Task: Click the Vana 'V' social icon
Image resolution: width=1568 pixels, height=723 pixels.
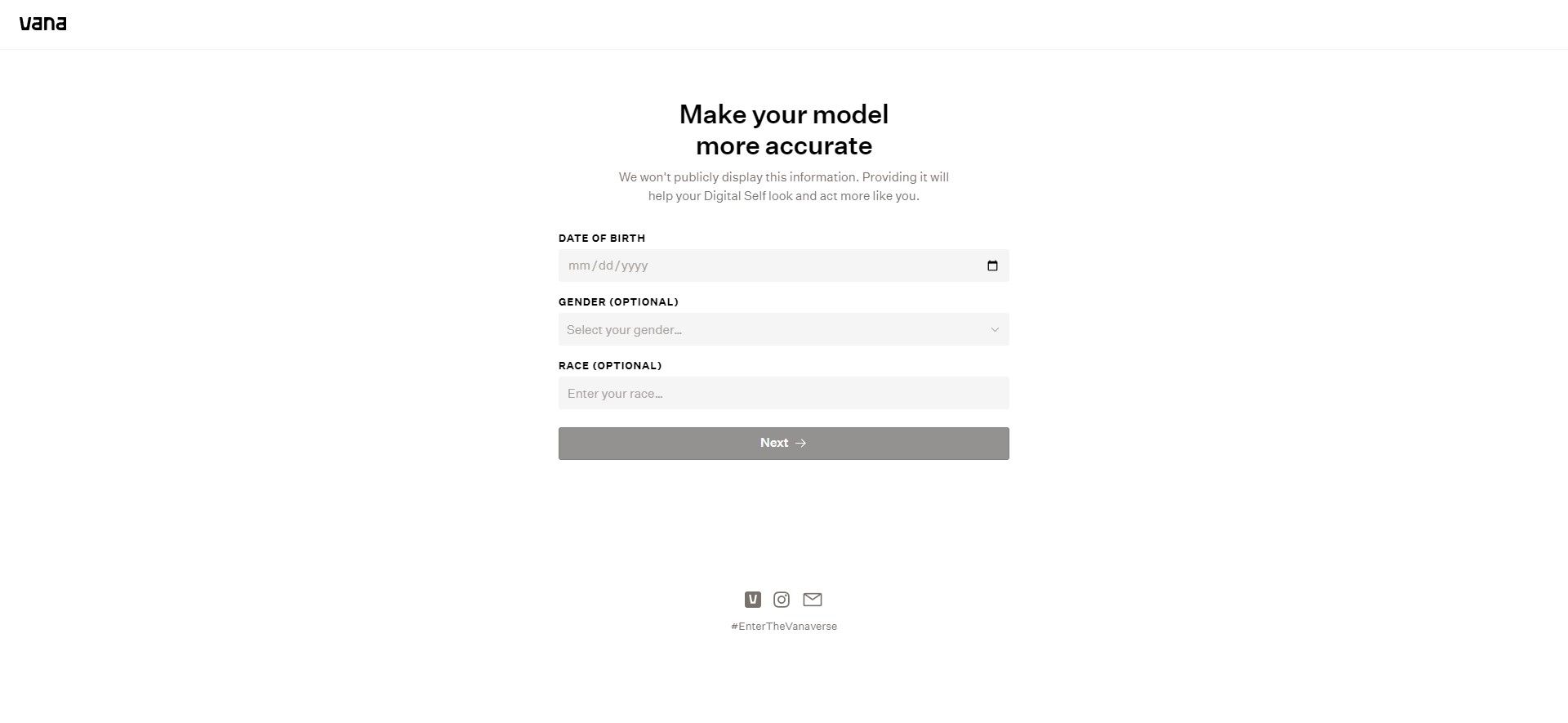Action: 752,599
